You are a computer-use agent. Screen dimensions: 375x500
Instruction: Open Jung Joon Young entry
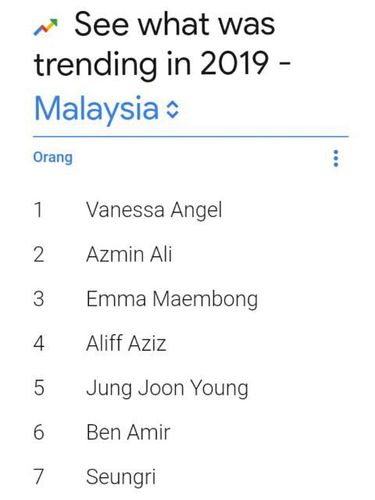coord(167,389)
